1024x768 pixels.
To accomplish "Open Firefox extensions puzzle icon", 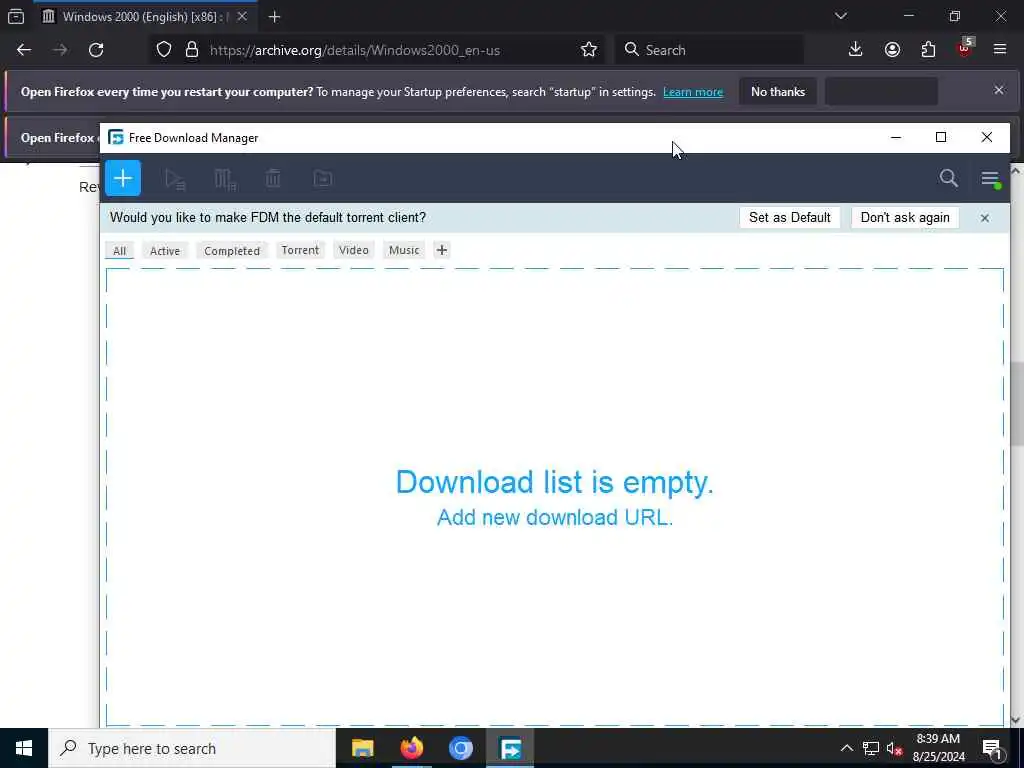I will (x=928, y=50).
